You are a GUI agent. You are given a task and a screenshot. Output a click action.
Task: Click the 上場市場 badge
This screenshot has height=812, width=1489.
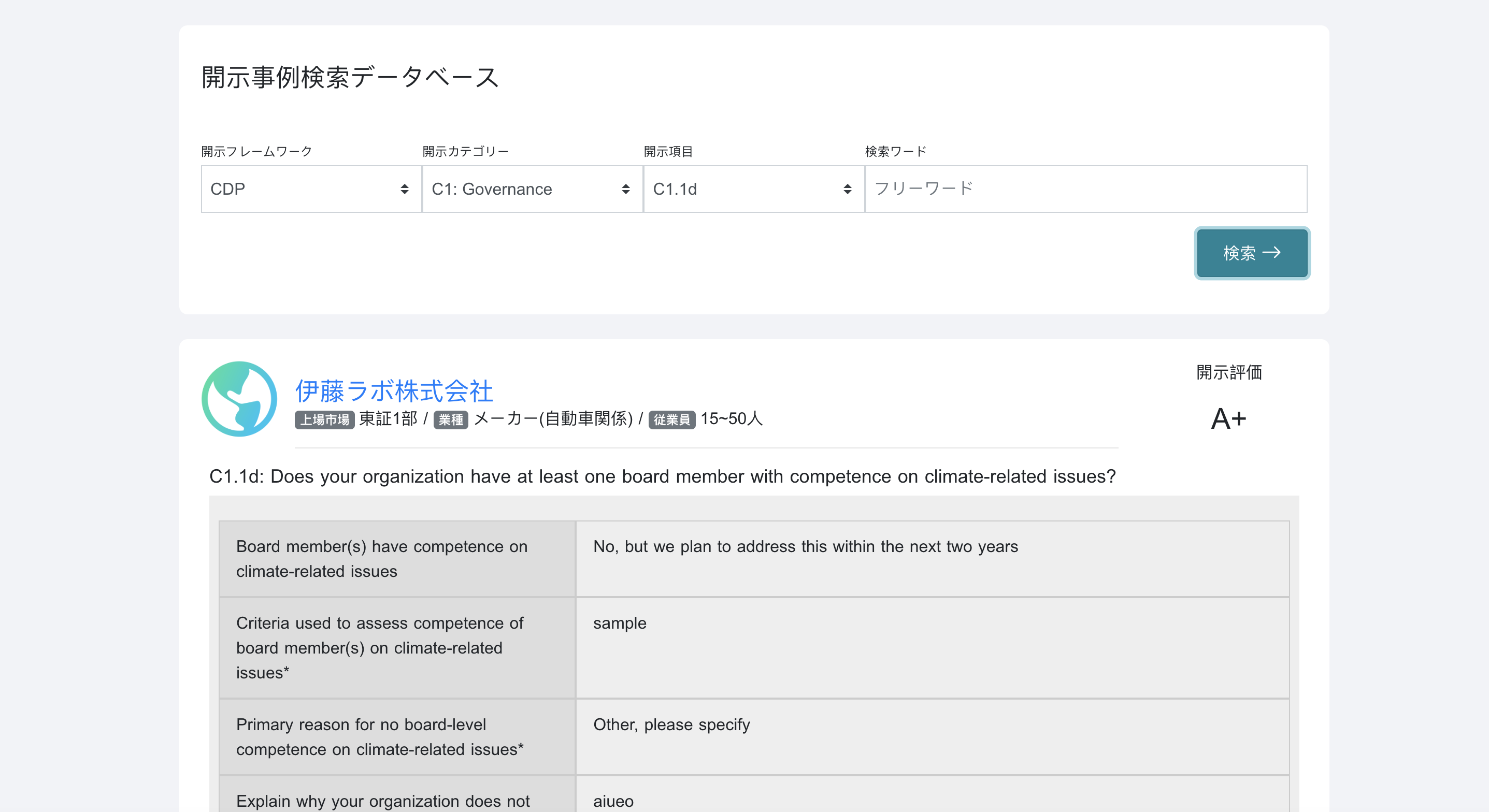coord(324,419)
